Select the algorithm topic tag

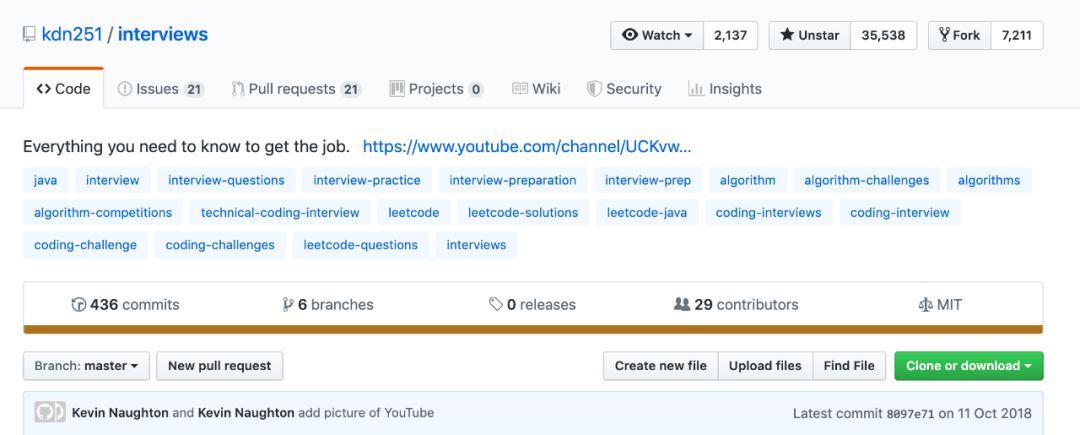click(748, 180)
